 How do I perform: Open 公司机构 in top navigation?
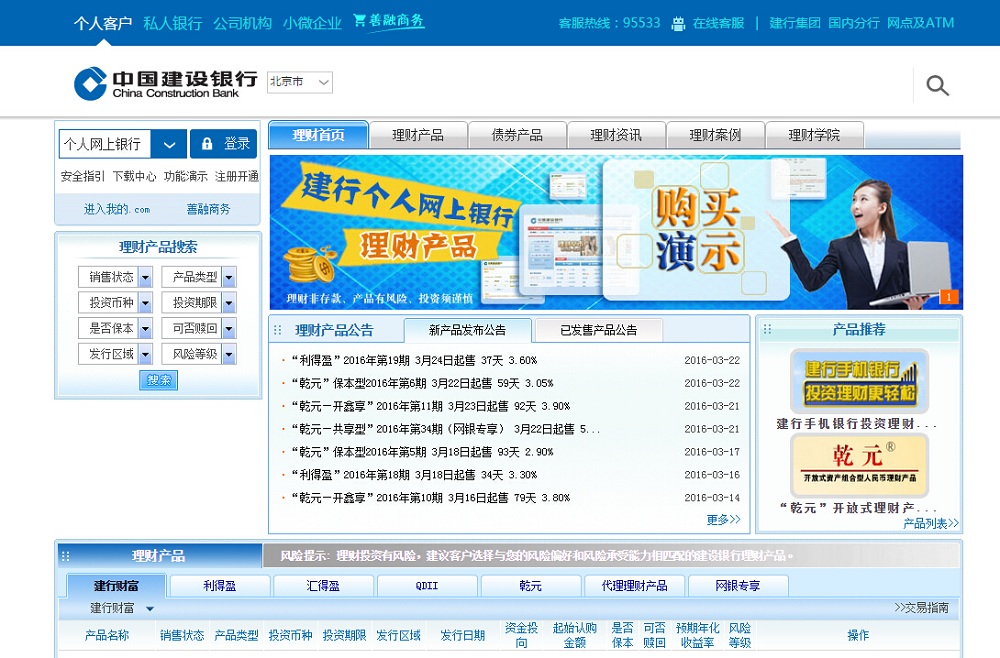coord(242,24)
